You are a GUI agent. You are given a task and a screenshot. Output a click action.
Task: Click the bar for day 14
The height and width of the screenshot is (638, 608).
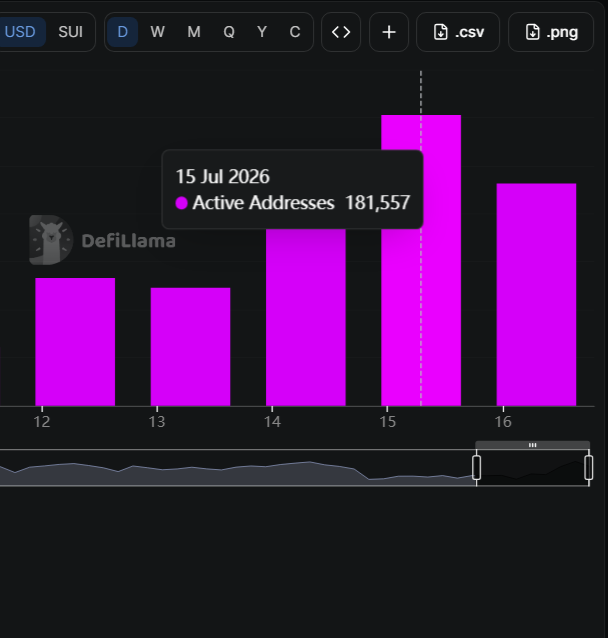click(306, 317)
